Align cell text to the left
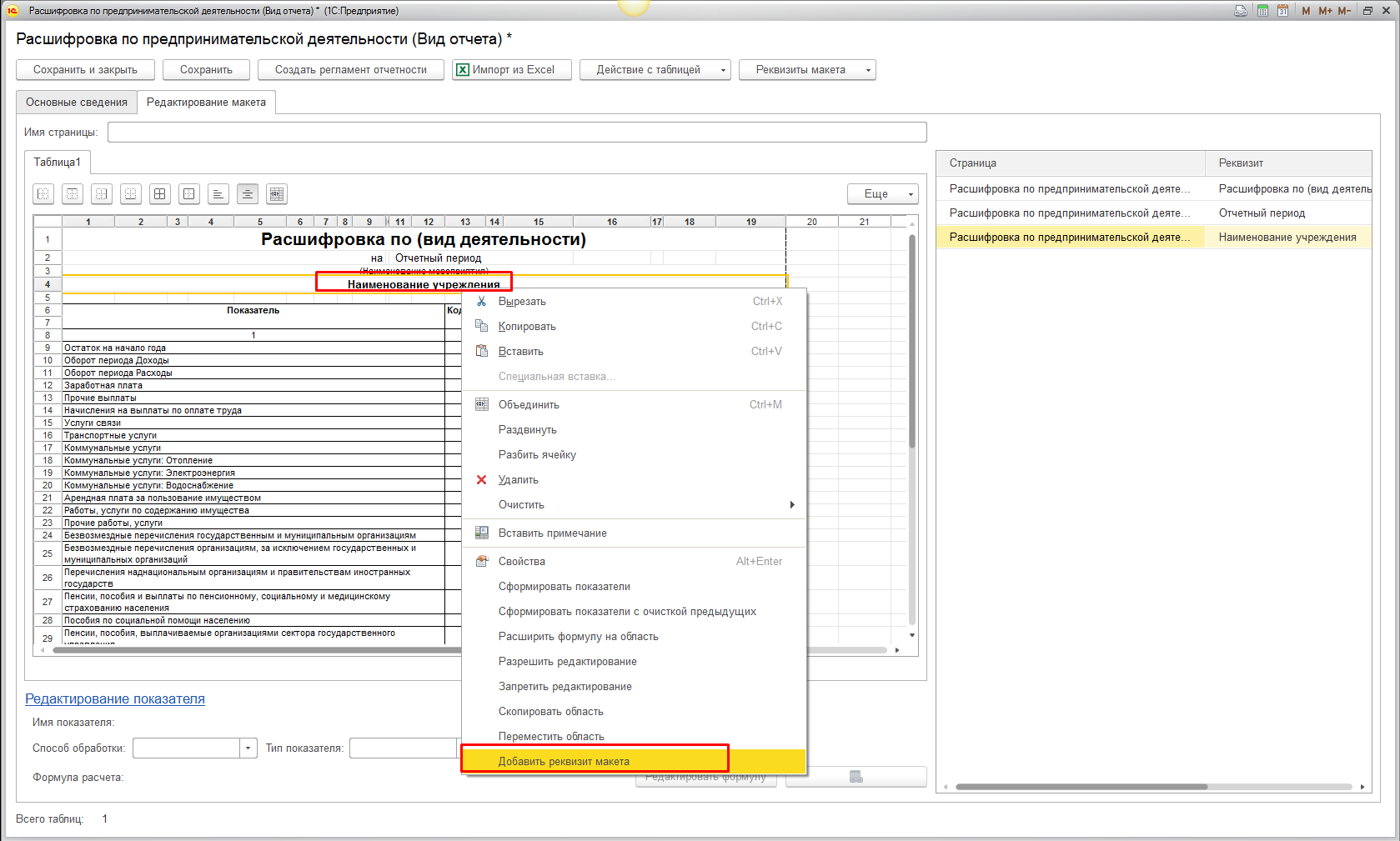Image resolution: width=1400 pixels, height=841 pixels. 218,194
